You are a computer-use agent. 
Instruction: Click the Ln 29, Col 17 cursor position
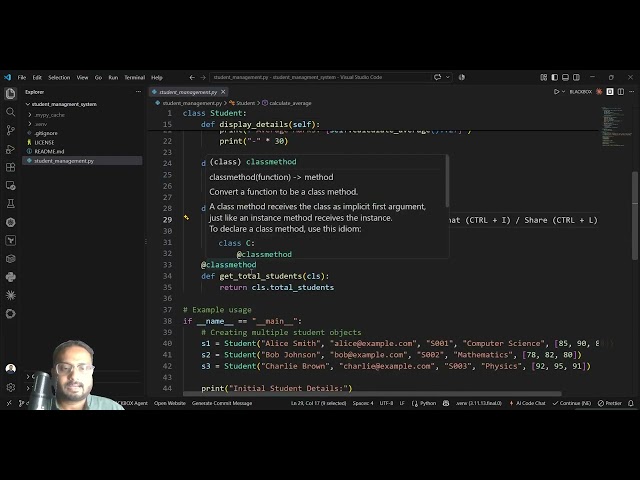pyautogui.click(x=318, y=403)
